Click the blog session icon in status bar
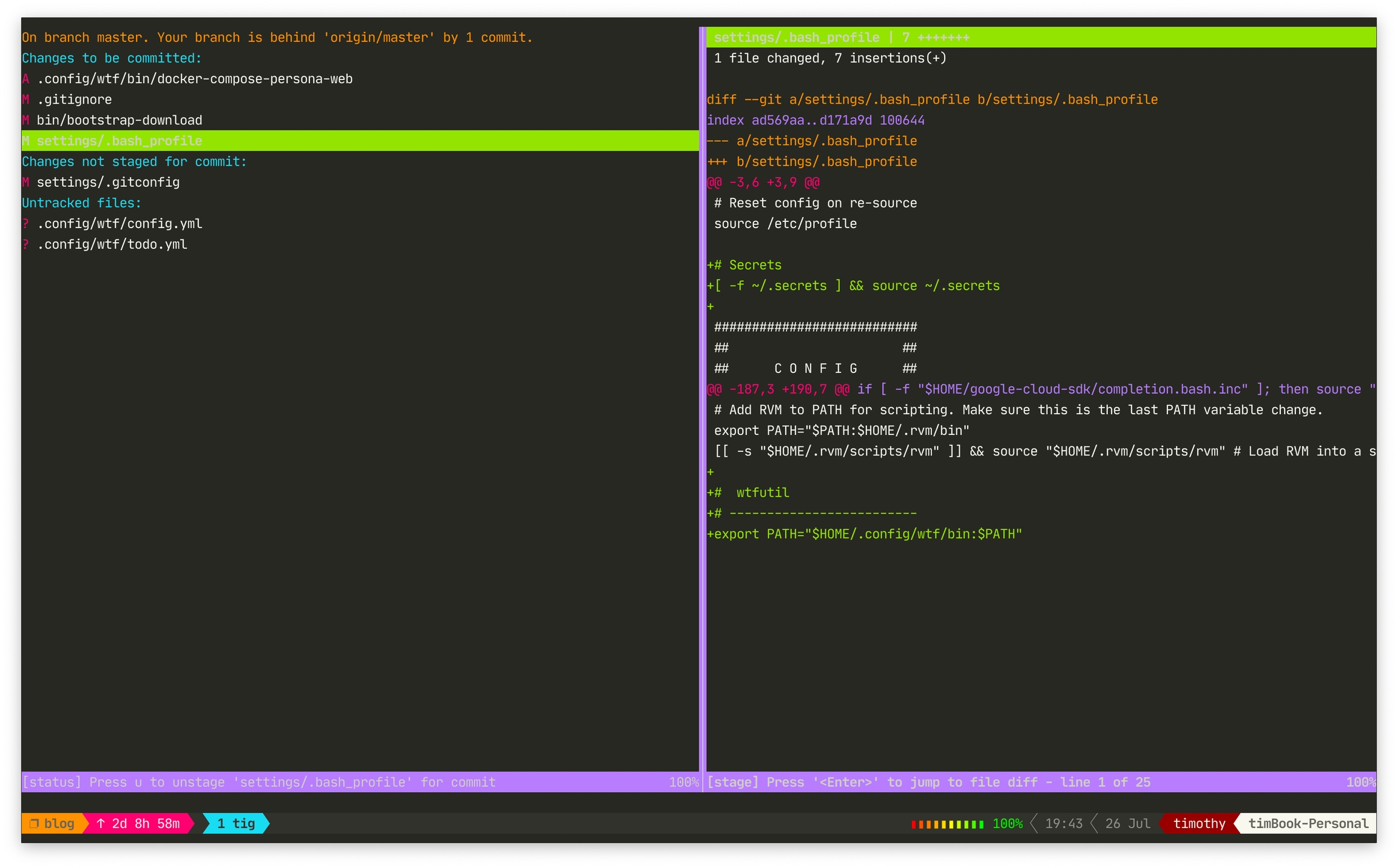Viewport: 1398px width, 868px height. click(35, 823)
